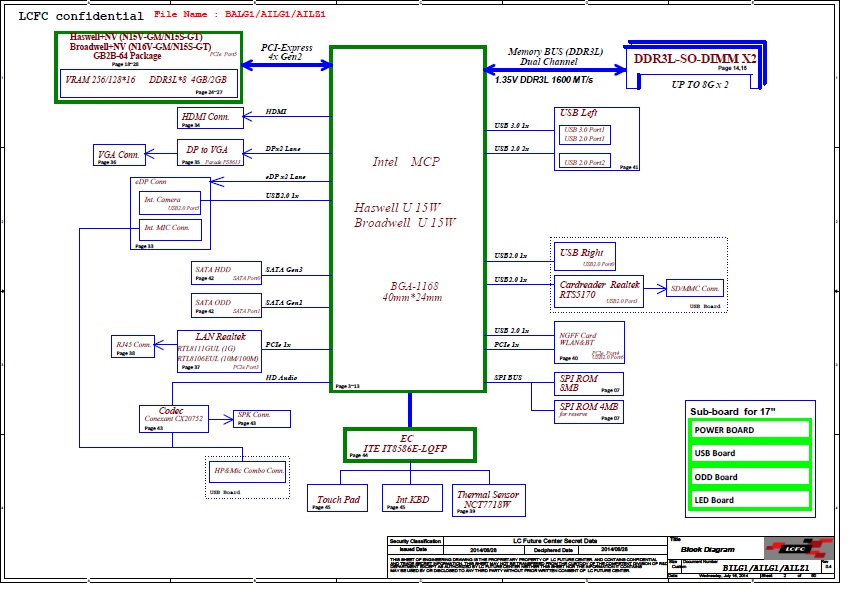Click the Haswell U 15W text
Image resolution: width=851 pixels, height=601 pixels.
[397, 207]
